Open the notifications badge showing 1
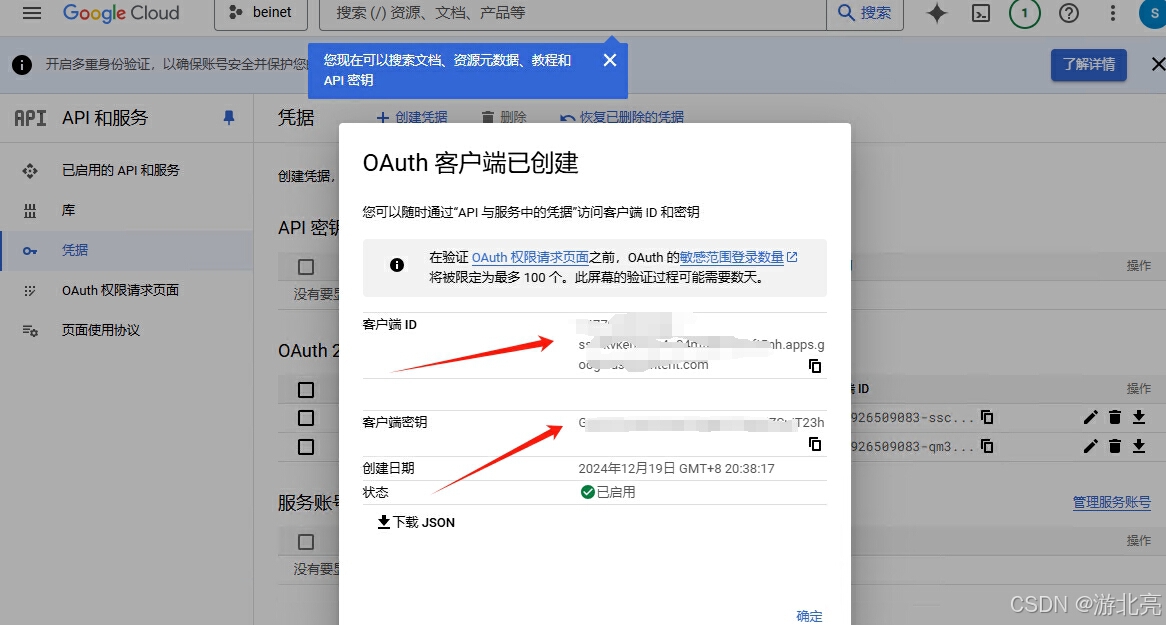The image size is (1166, 625). (1025, 13)
